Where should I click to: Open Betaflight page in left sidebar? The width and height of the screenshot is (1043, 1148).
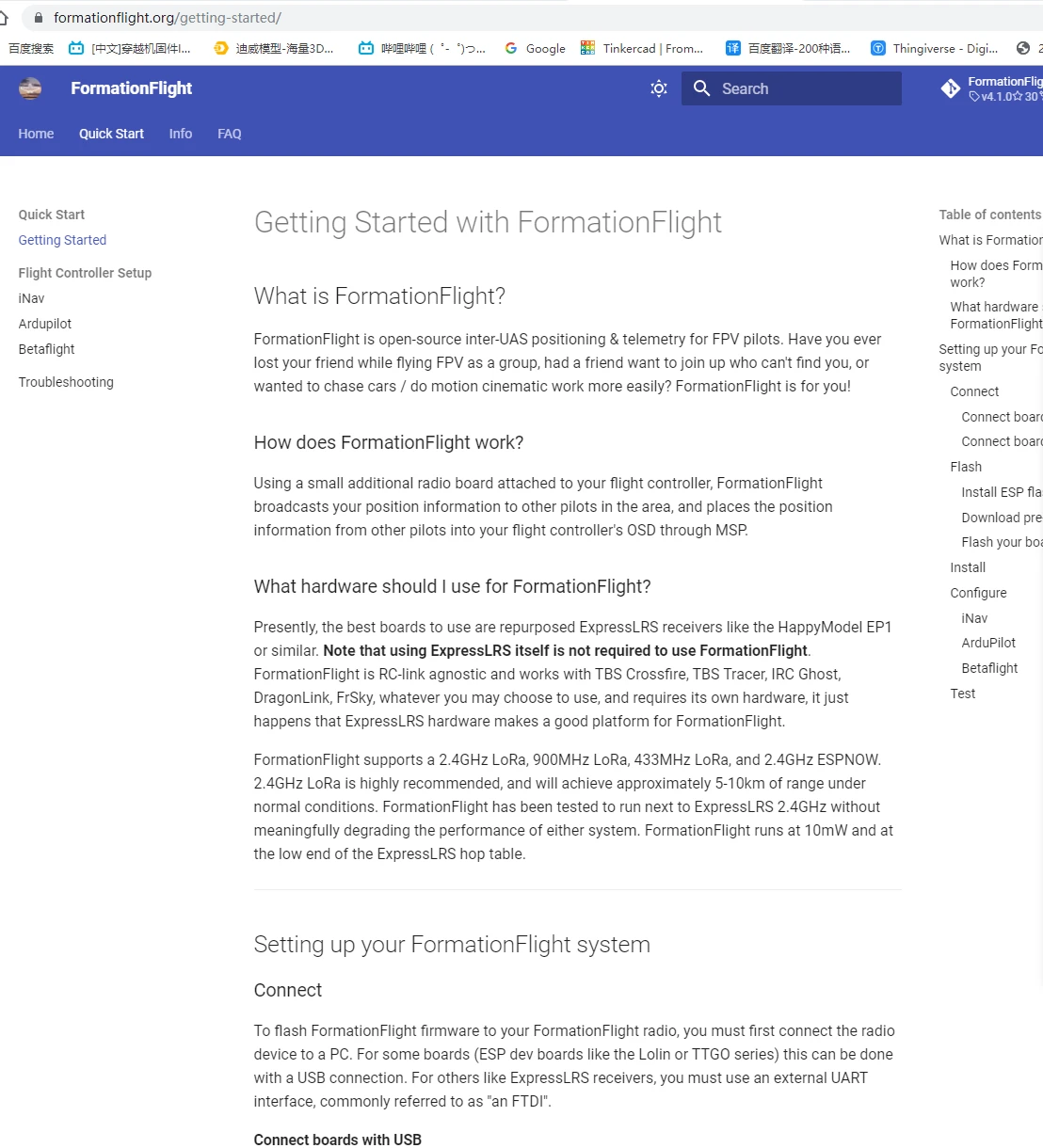47,349
